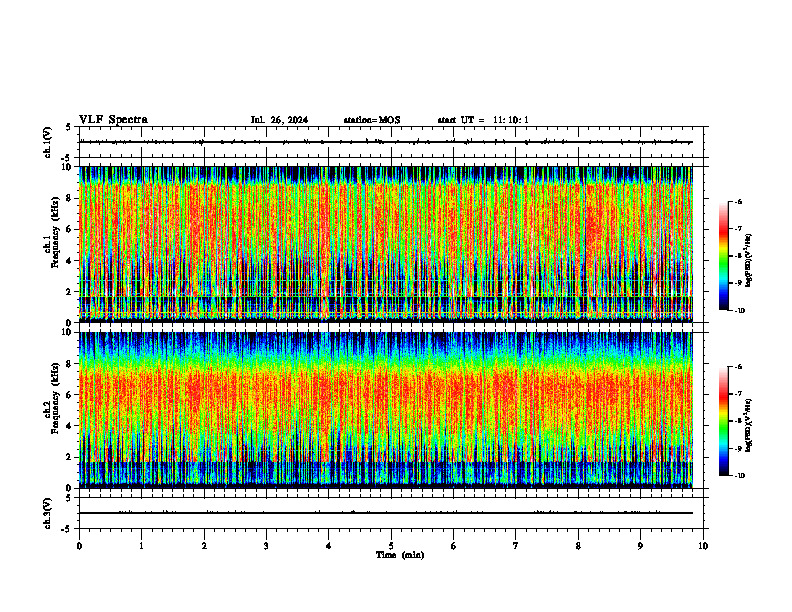The image size is (792, 612).
Task: Click time axis tick label "4"
Action: [x=329, y=546]
